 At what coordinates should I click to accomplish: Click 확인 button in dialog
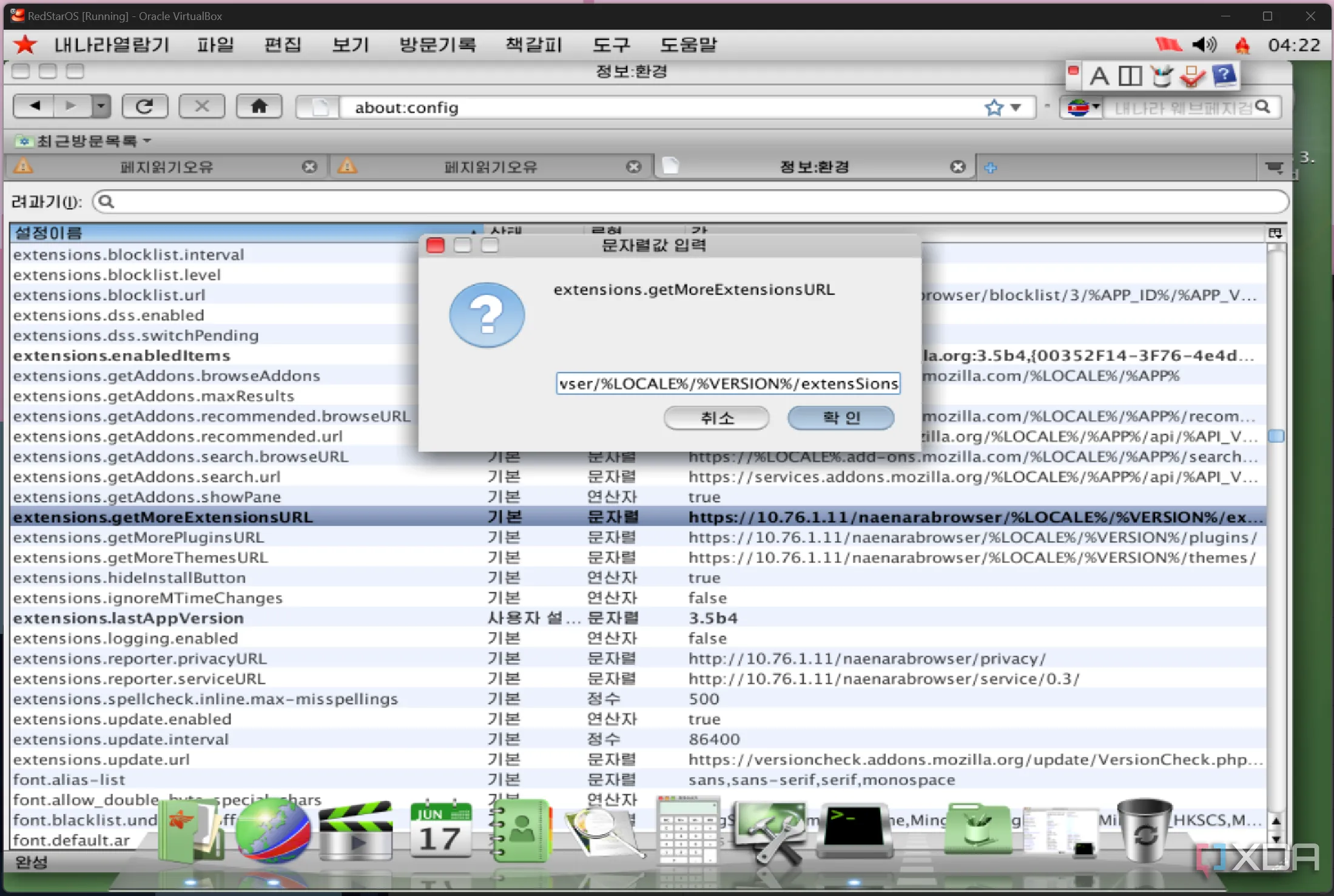(x=840, y=418)
